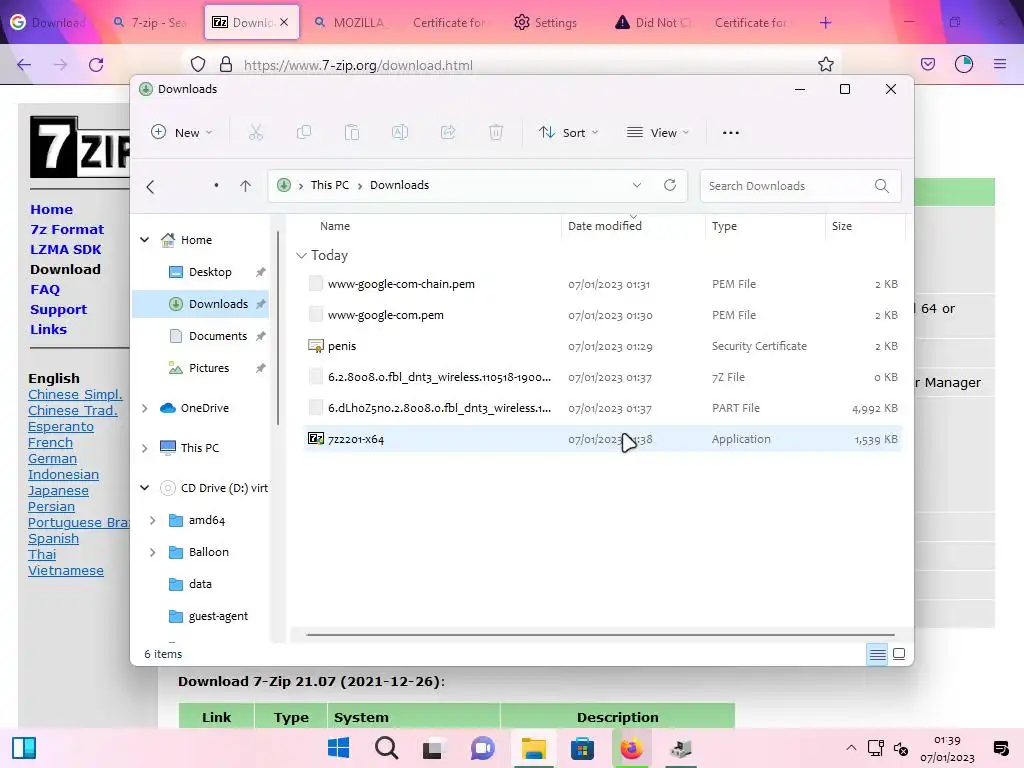This screenshot has height=768, width=1024.
Task: Expand the OneDrive tree node
Action: (x=145, y=408)
